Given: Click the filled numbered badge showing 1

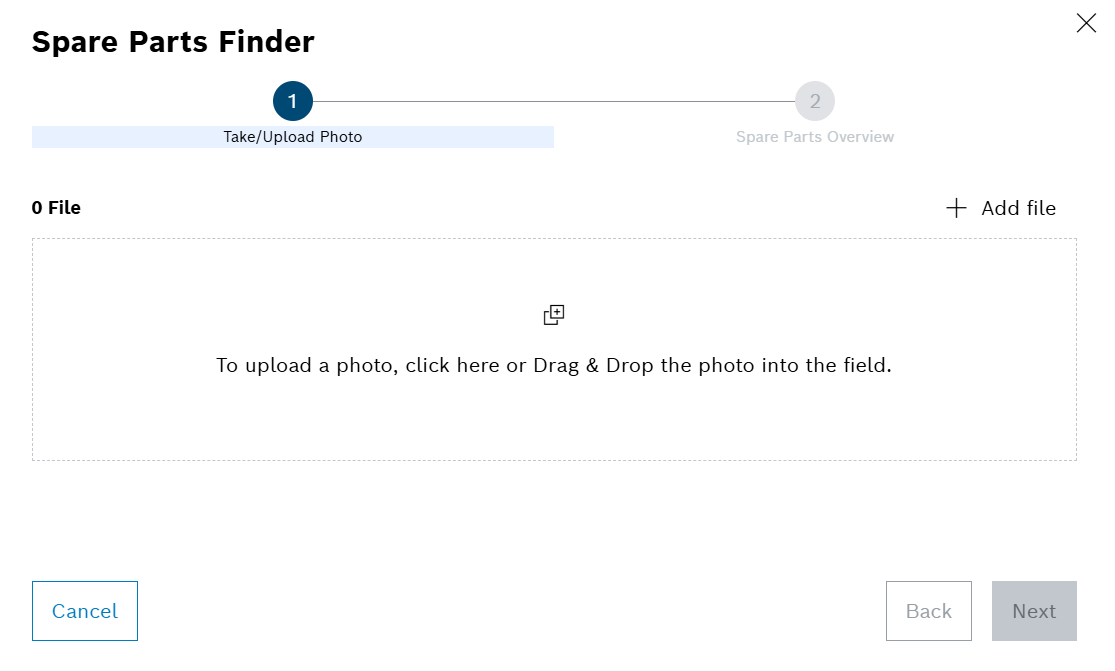Looking at the screenshot, I should click(292, 101).
